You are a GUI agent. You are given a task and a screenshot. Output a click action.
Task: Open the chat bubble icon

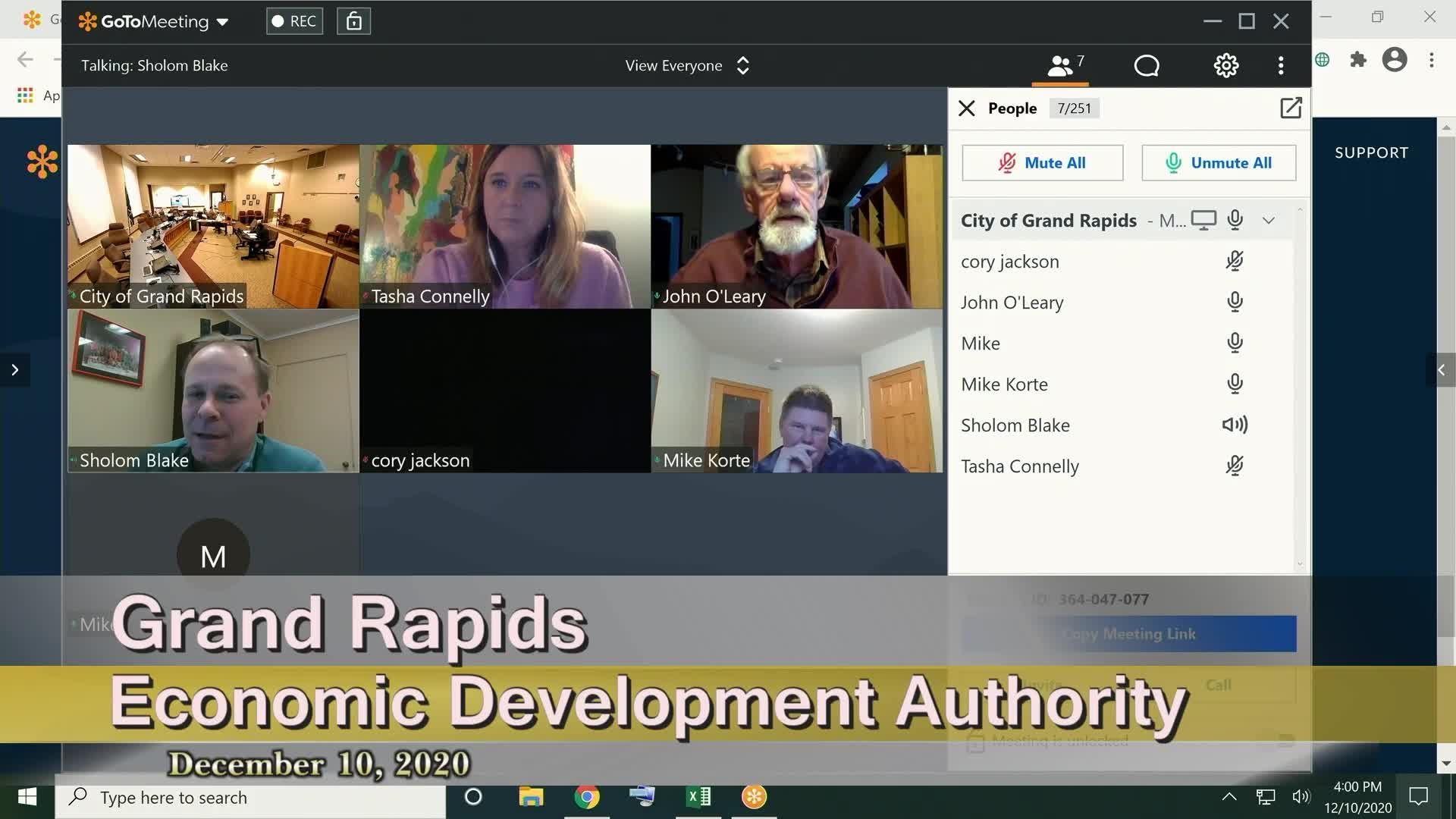[x=1146, y=66]
